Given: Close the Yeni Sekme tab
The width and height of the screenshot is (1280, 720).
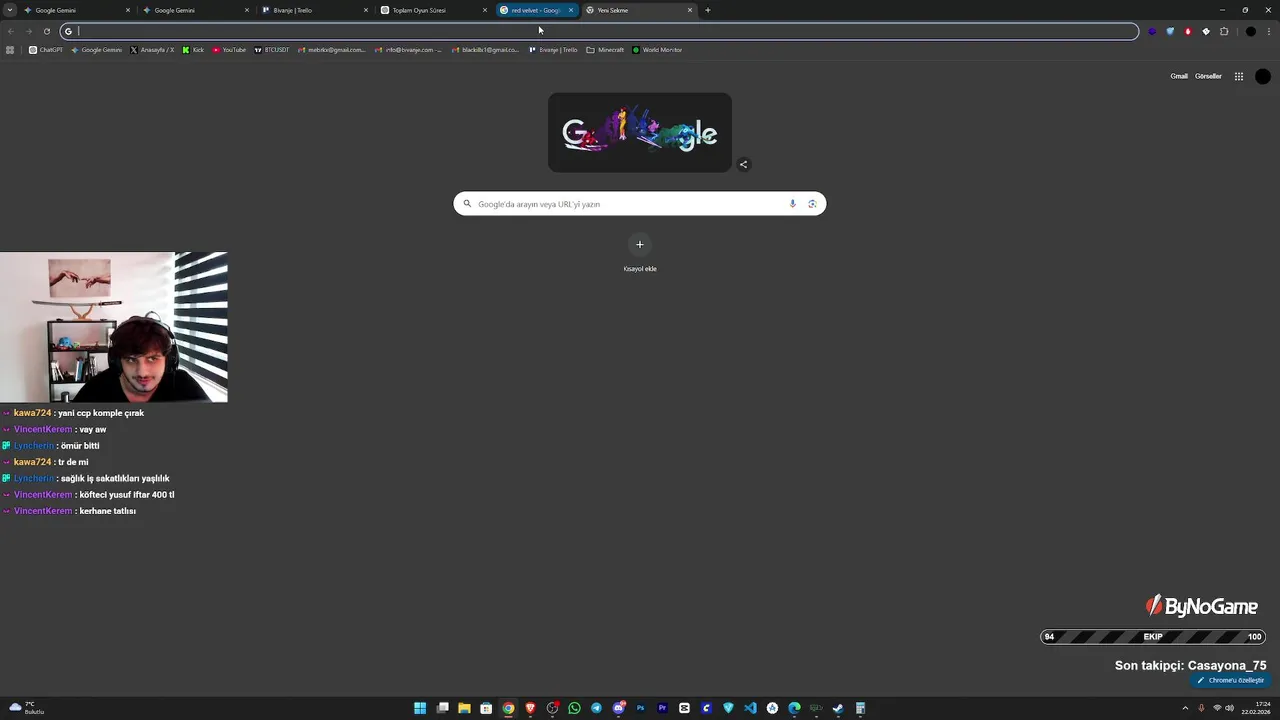Looking at the screenshot, I should coord(689,10).
